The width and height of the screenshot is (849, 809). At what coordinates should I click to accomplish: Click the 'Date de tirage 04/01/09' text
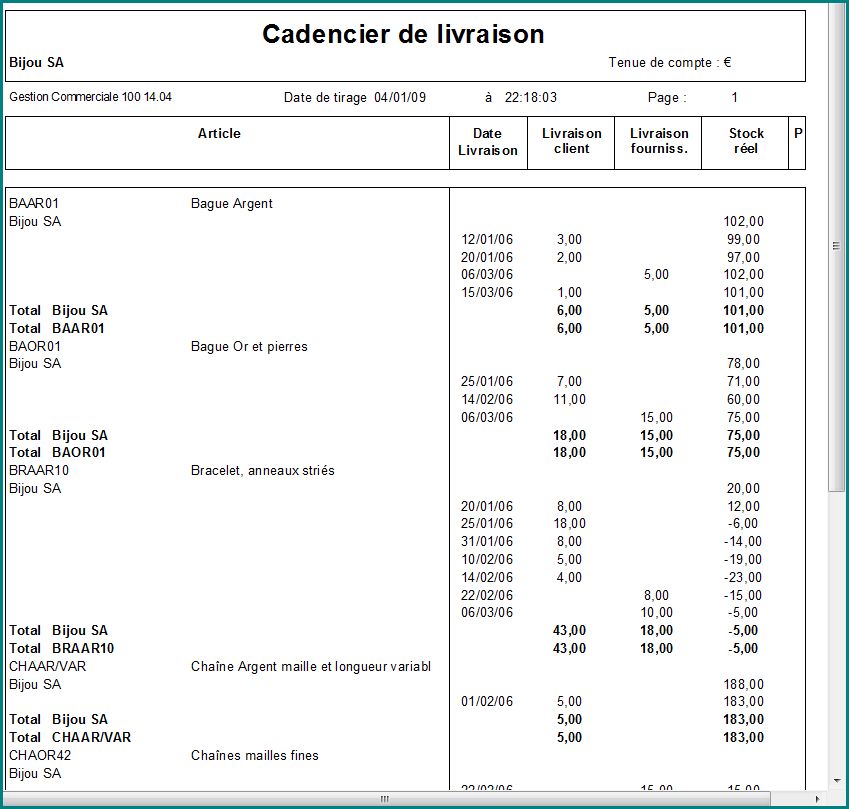pos(355,97)
